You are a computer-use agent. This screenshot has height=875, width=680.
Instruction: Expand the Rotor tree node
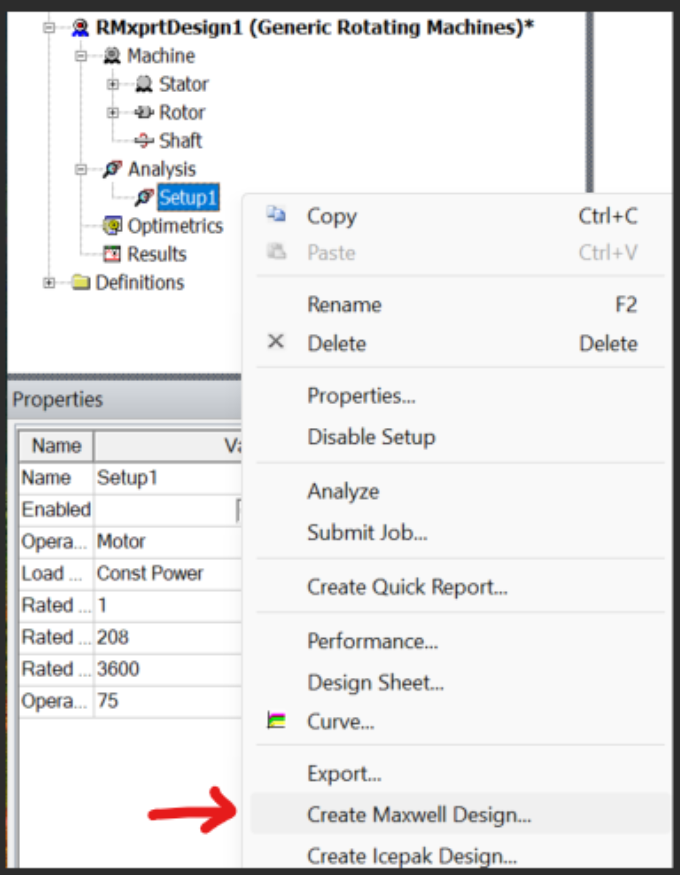[114, 112]
